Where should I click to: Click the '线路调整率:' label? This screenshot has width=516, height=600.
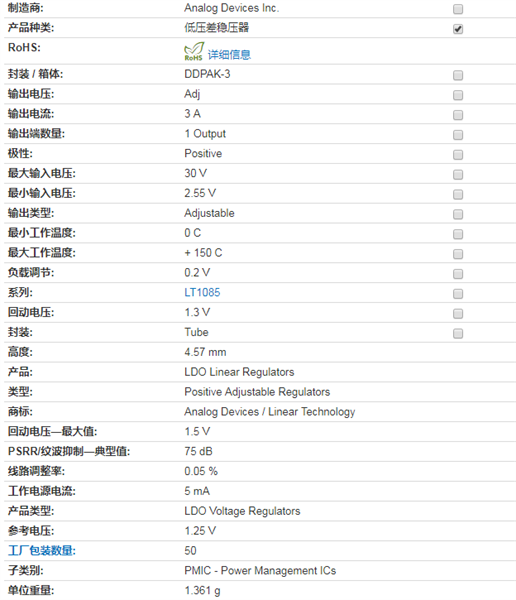click(x=36, y=471)
